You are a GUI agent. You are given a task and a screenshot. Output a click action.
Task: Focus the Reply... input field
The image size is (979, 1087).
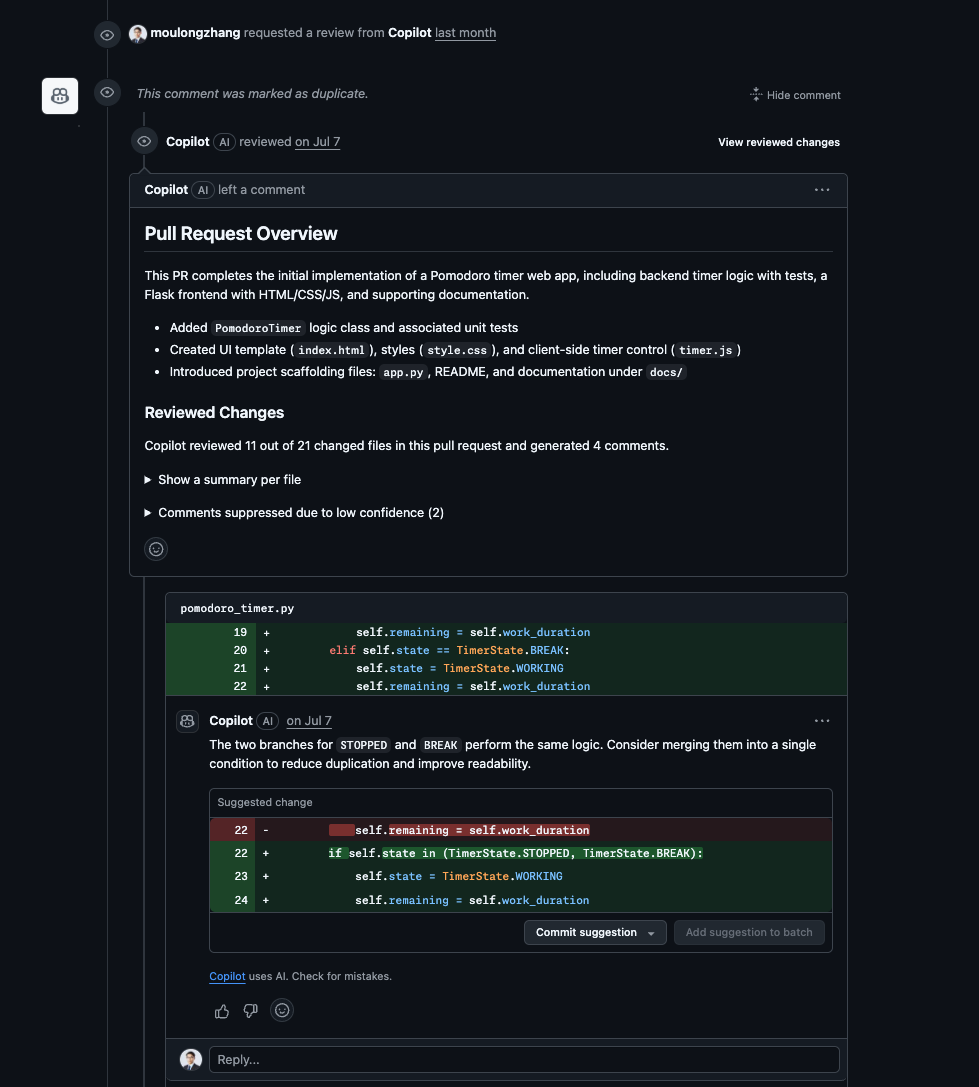tap(524, 1059)
